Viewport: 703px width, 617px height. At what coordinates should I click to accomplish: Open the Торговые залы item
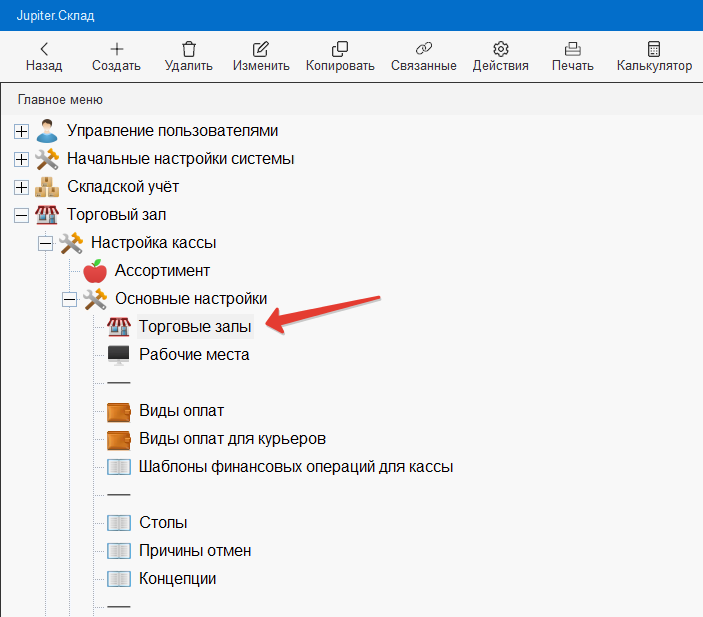click(195, 326)
